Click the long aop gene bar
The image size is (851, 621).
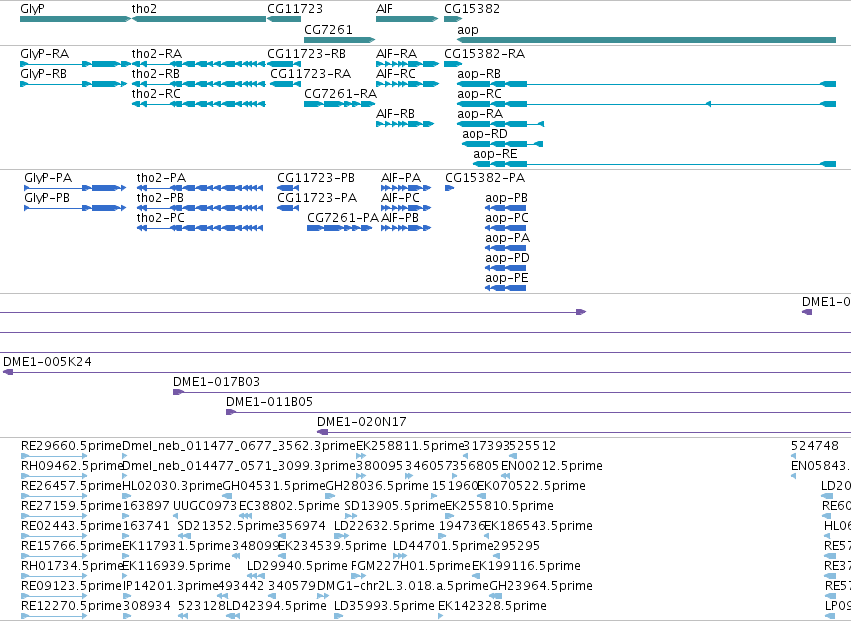click(646, 40)
